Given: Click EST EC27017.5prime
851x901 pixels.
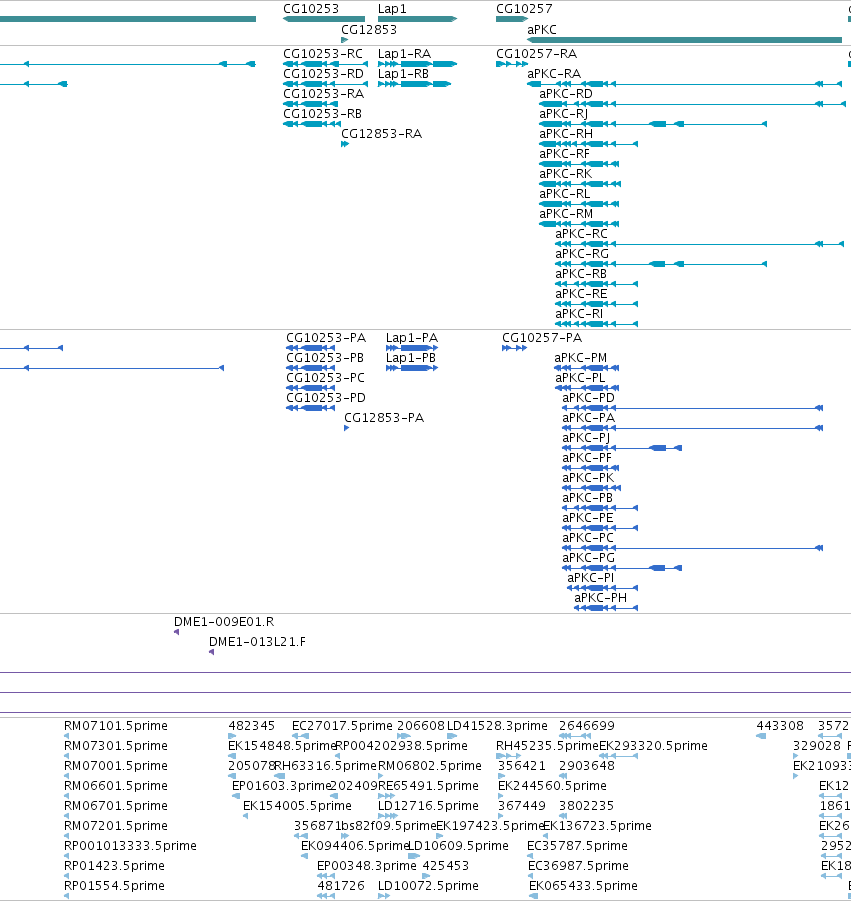Looking at the screenshot, I should click(x=342, y=726).
